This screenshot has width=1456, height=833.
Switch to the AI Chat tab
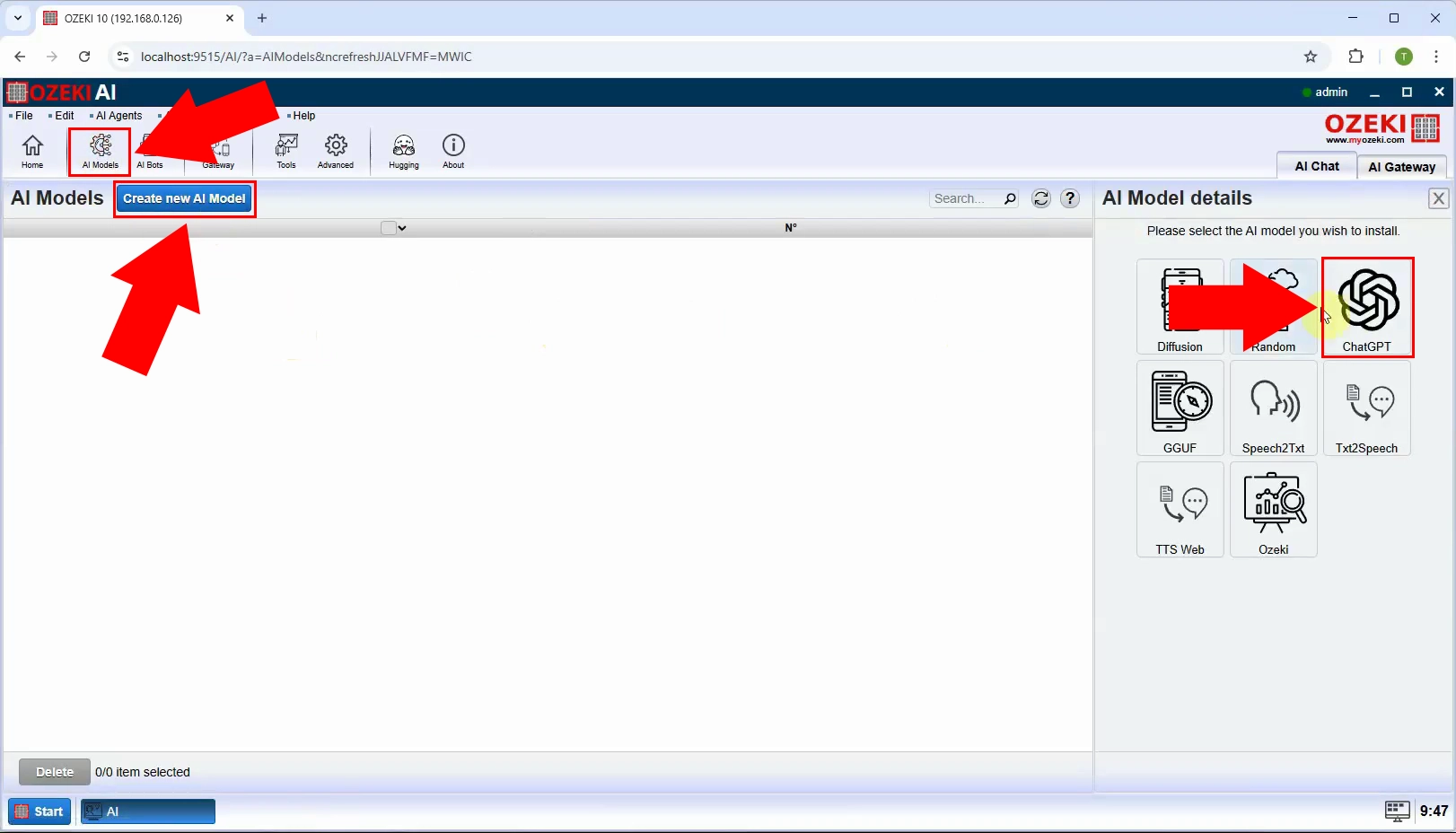1317,166
